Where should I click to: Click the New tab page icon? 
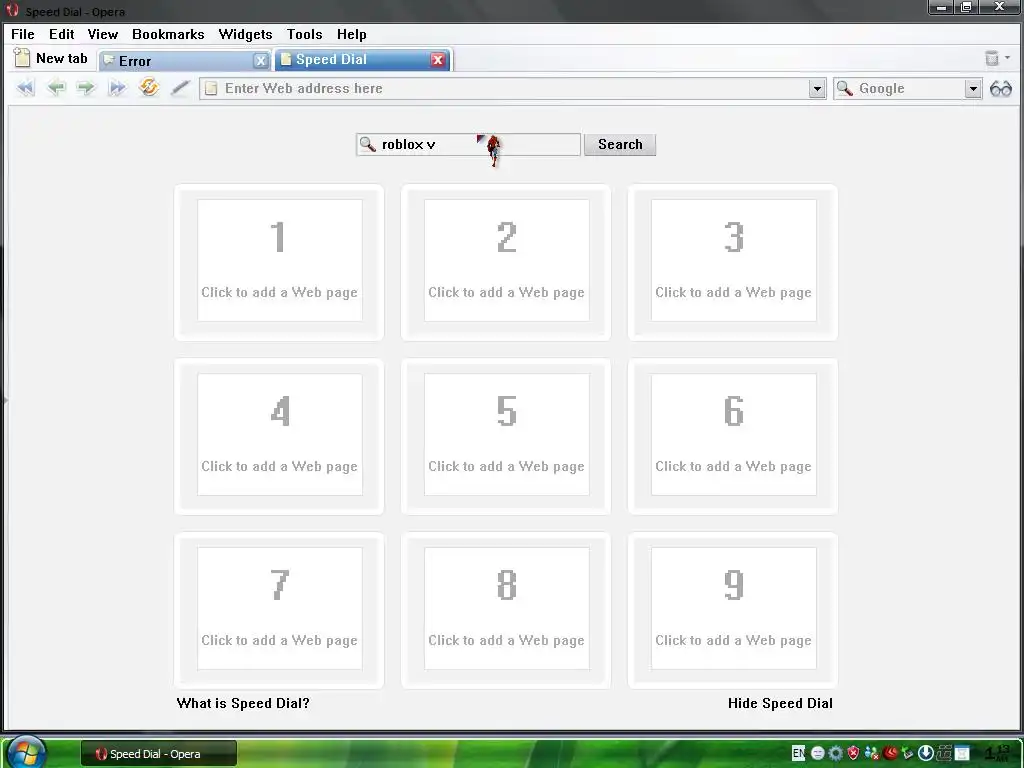[x=22, y=58]
